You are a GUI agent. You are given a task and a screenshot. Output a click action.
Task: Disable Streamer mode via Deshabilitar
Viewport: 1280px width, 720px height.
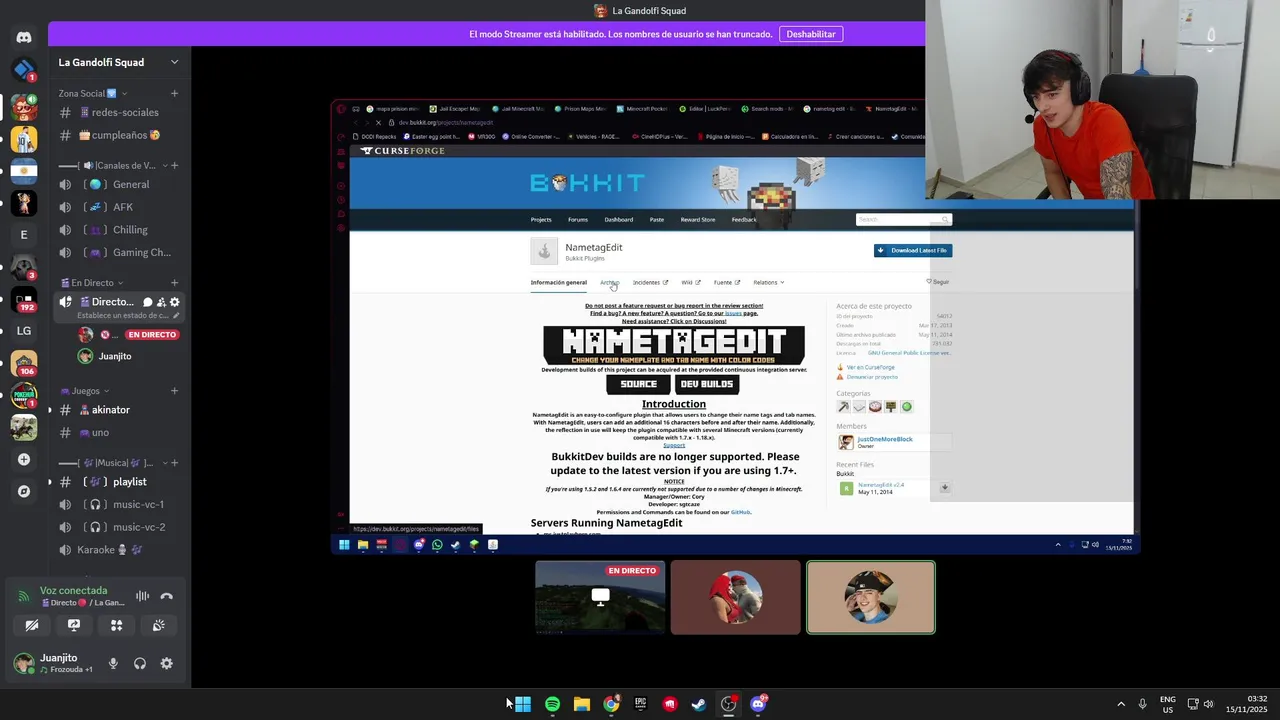[x=811, y=34]
